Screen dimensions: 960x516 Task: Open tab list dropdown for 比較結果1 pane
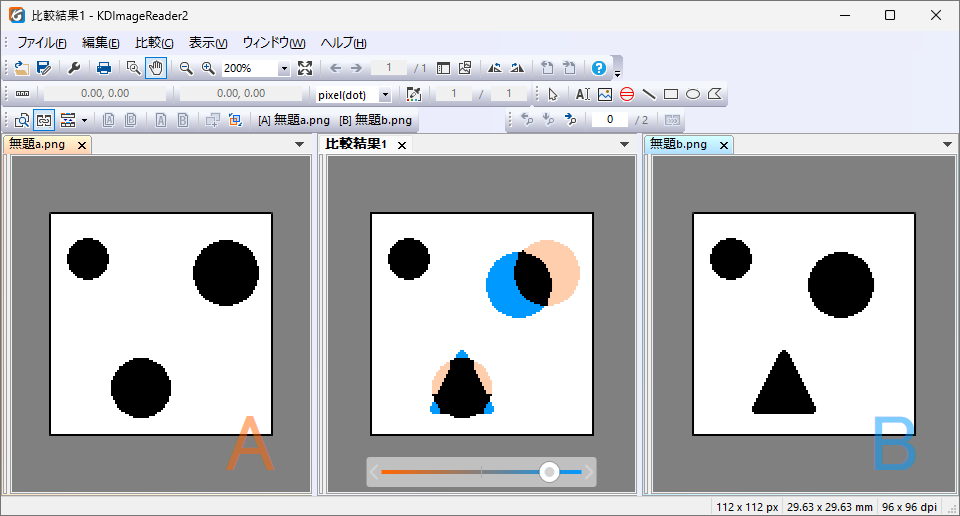(x=624, y=144)
